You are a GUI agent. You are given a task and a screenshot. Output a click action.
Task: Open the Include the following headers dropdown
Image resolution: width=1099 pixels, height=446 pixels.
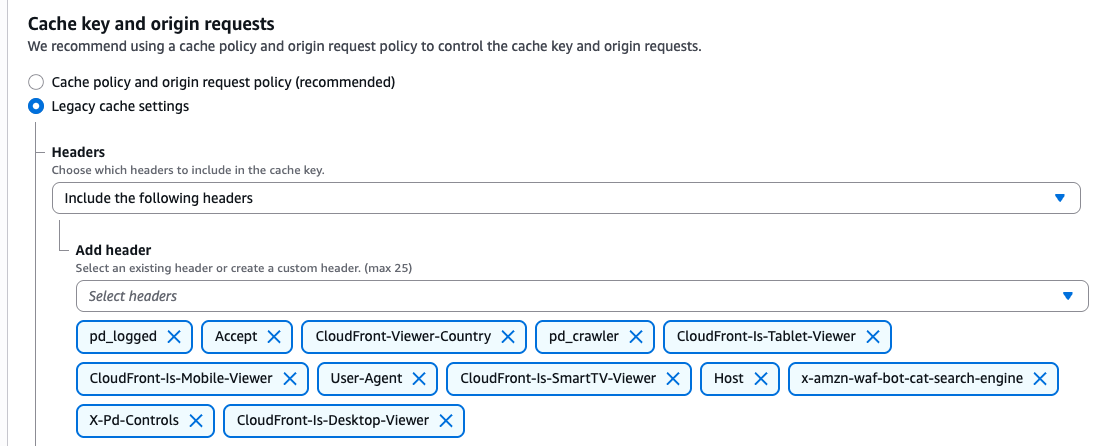[x=566, y=198]
